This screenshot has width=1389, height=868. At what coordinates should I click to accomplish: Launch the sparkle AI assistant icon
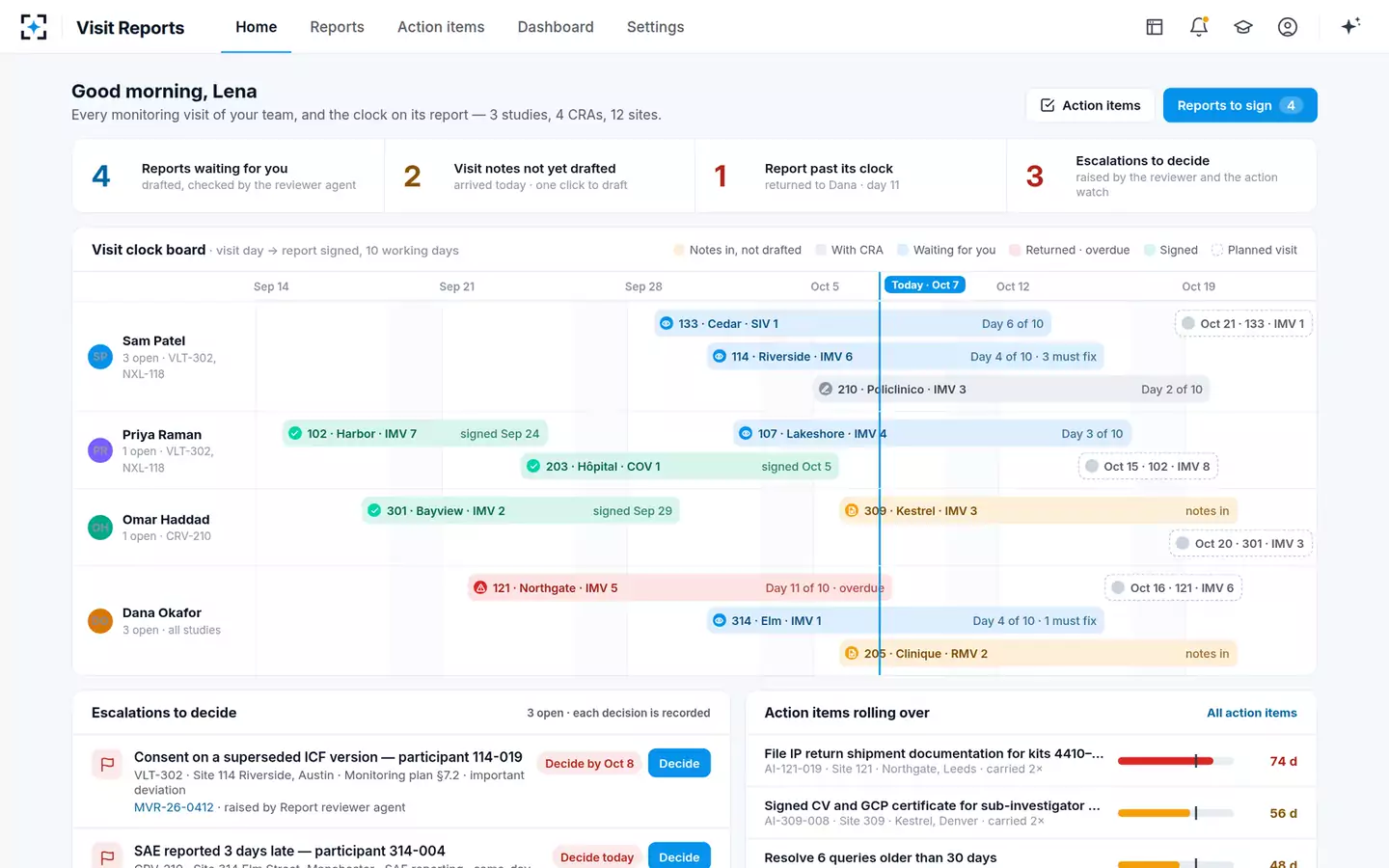[x=1350, y=26]
